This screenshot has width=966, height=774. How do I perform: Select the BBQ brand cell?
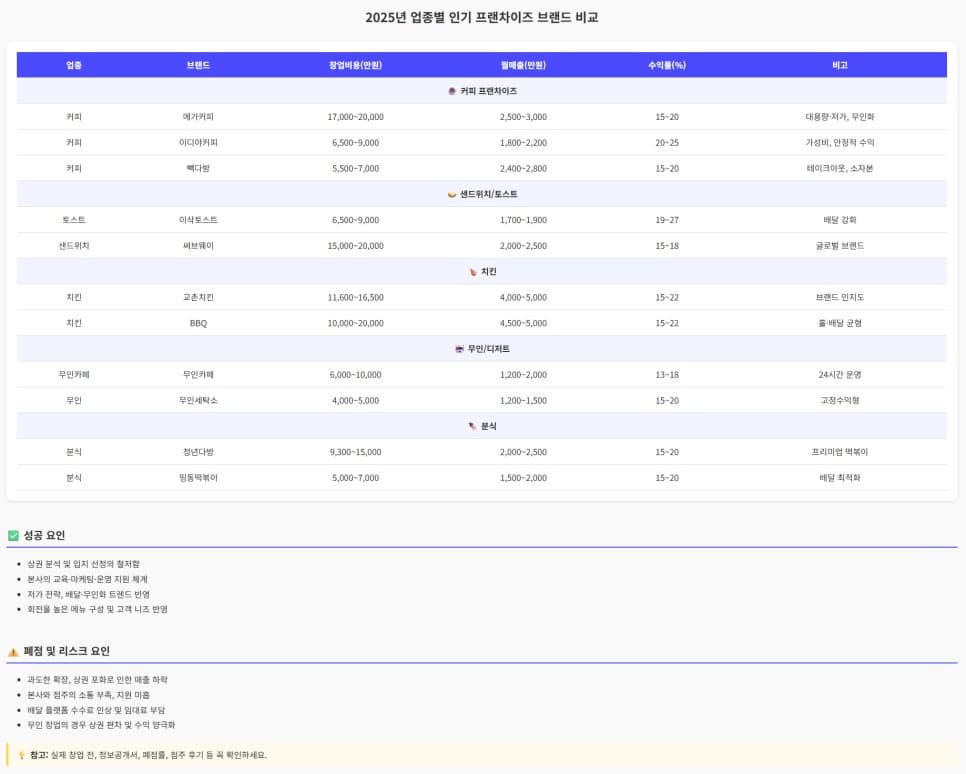[198, 323]
